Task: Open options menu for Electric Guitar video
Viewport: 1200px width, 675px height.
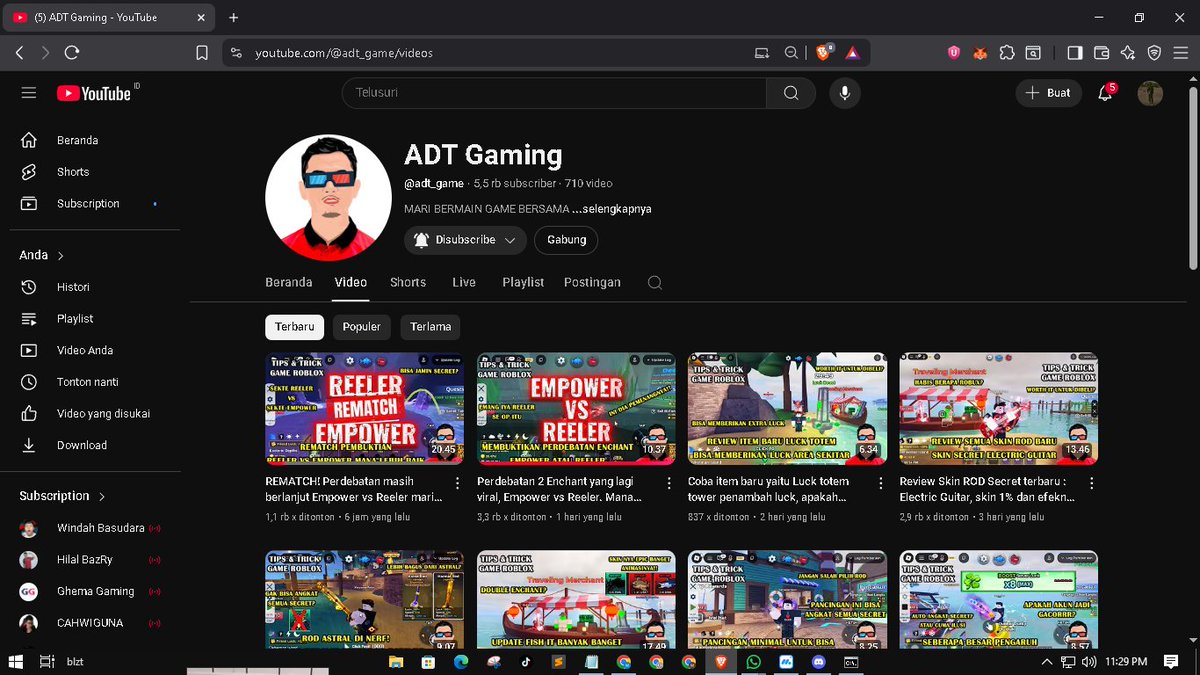Action: pyautogui.click(x=1092, y=483)
